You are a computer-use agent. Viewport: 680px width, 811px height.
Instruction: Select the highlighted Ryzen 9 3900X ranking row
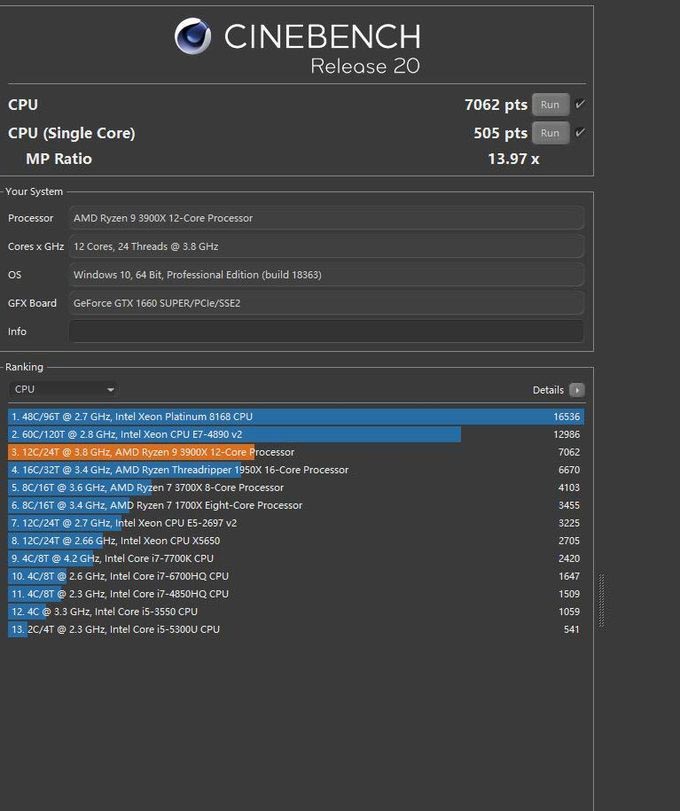click(296, 452)
